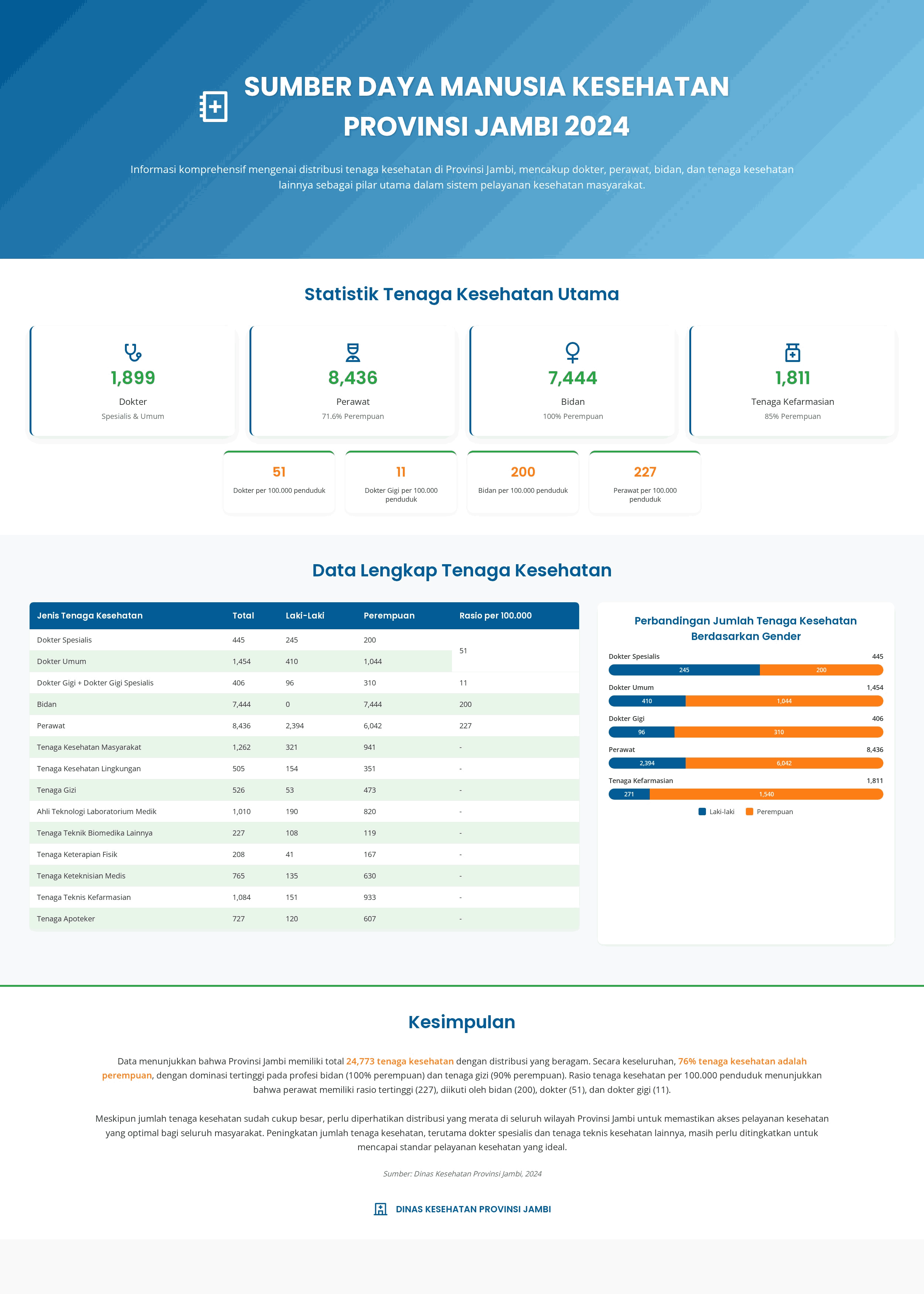Viewport: 924px width, 1294px height.
Task: Click the nurse icon above 8,436
Action: pyautogui.click(x=353, y=352)
